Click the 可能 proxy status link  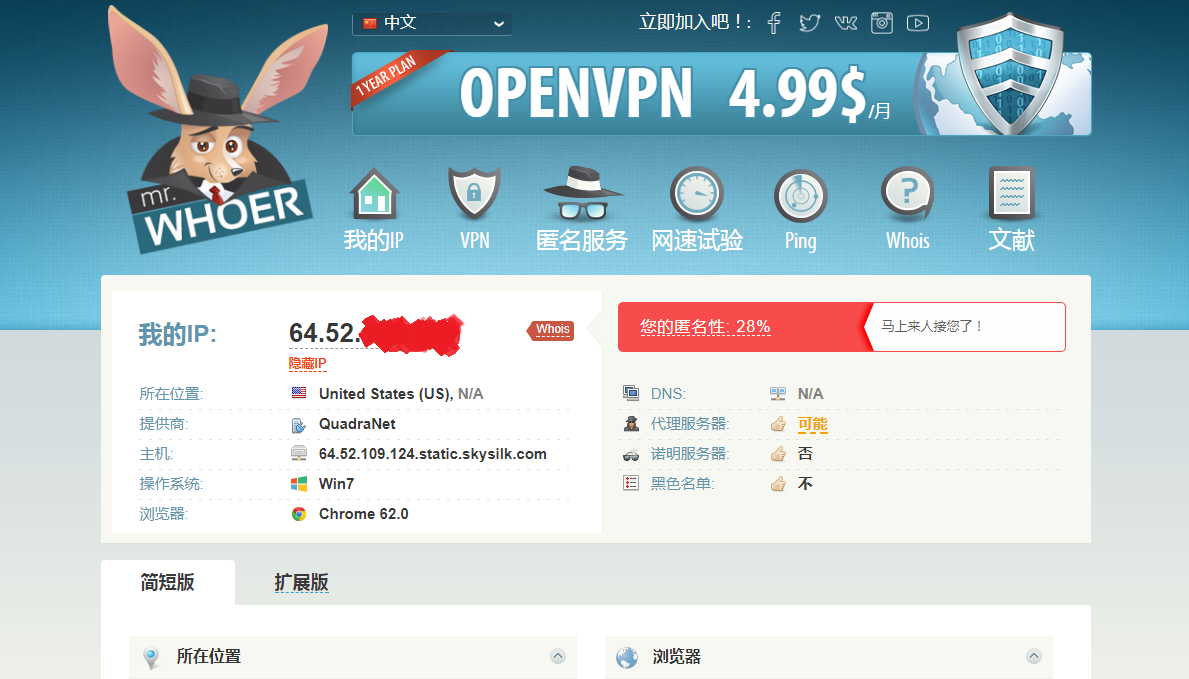(812, 424)
